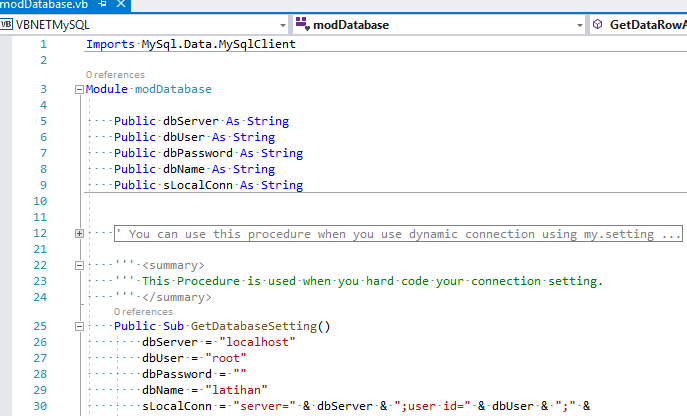
Task: Open the modDatabase type dropdown
Action: (x=580, y=25)
